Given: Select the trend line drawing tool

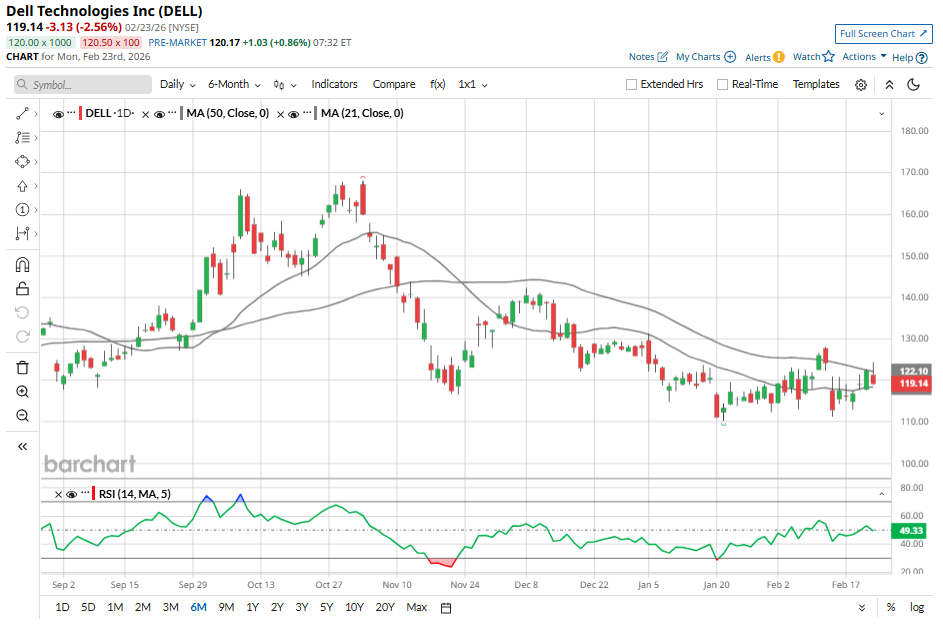Looking at the screenshot, I should click(x=22, y=114).
